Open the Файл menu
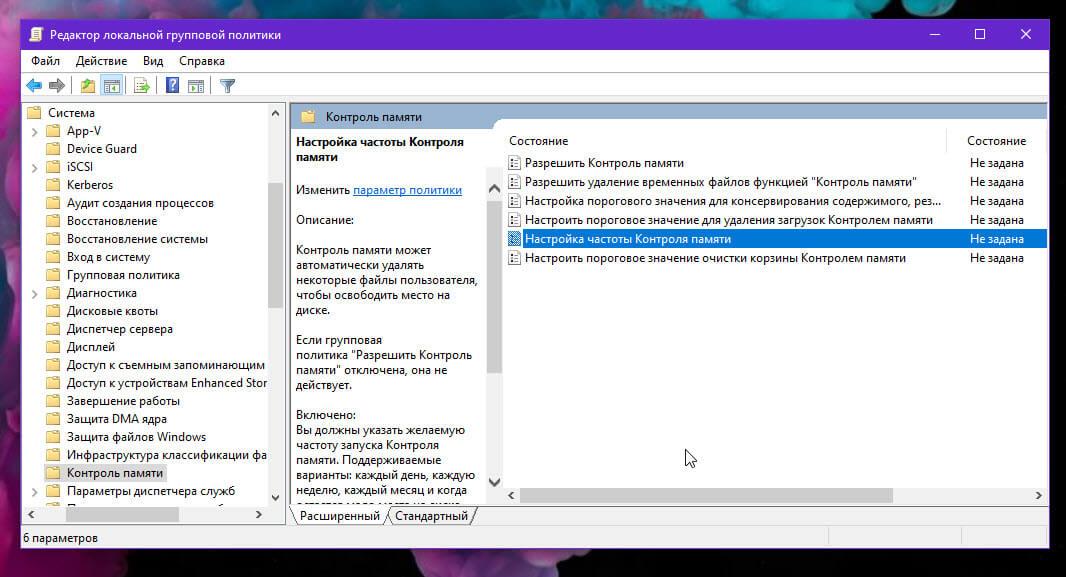The image size is (1066, 577). [46, 61]
